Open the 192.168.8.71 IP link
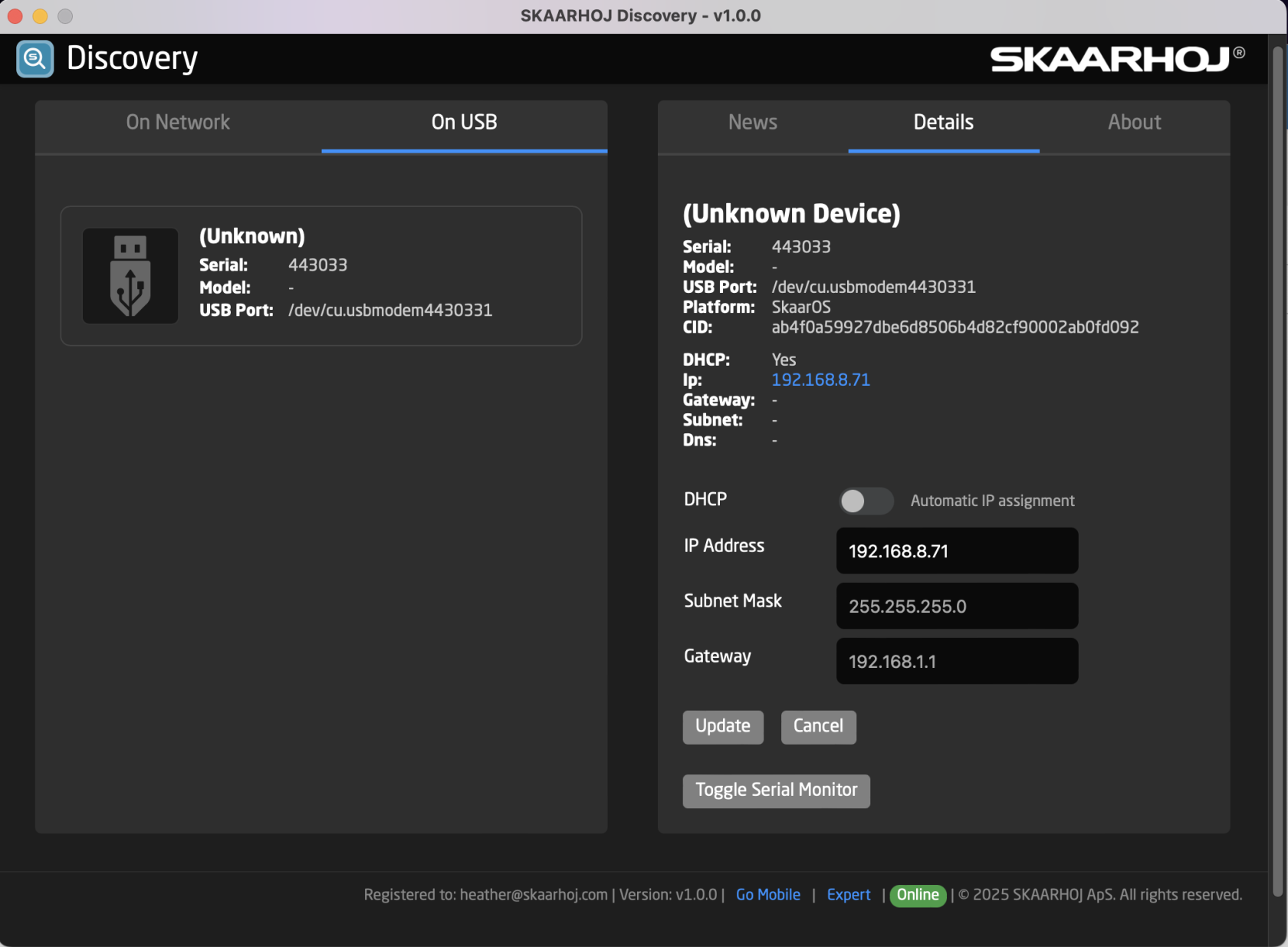Image resolution: width=1288 pixels, height=947 pixels. point(820,380)
